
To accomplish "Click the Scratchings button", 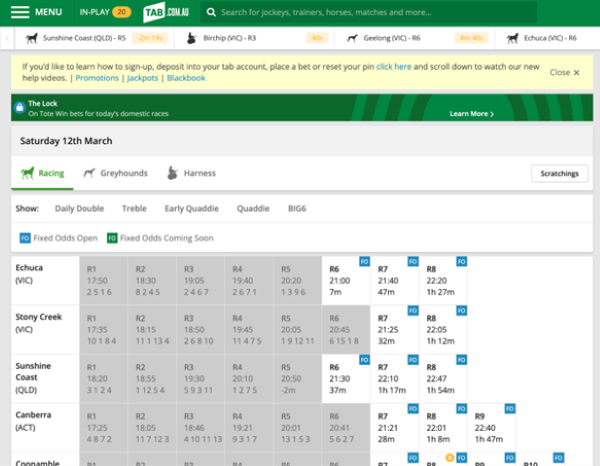I will [x=559, y=174].
